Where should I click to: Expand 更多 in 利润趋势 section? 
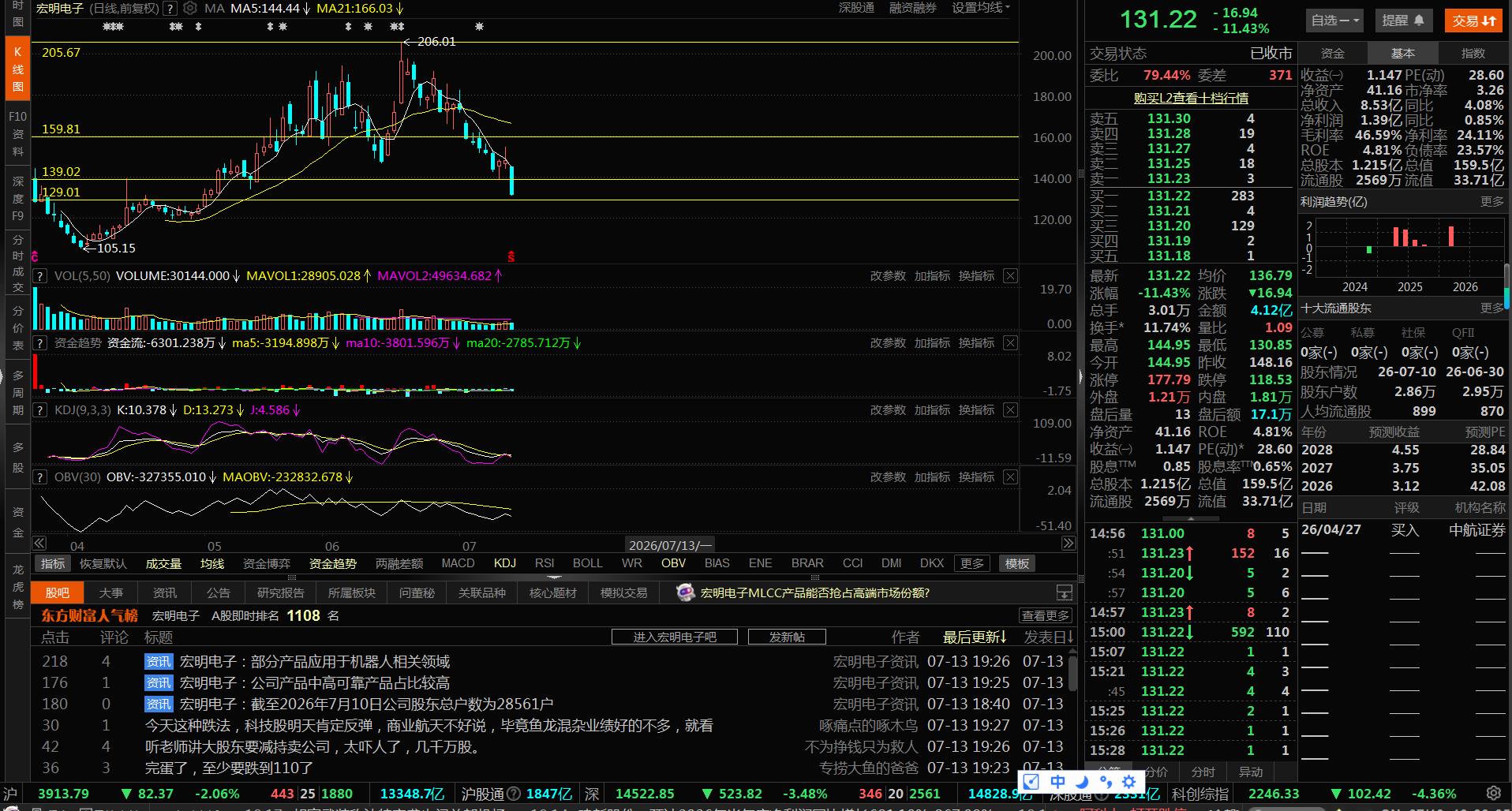[1491, 202]
